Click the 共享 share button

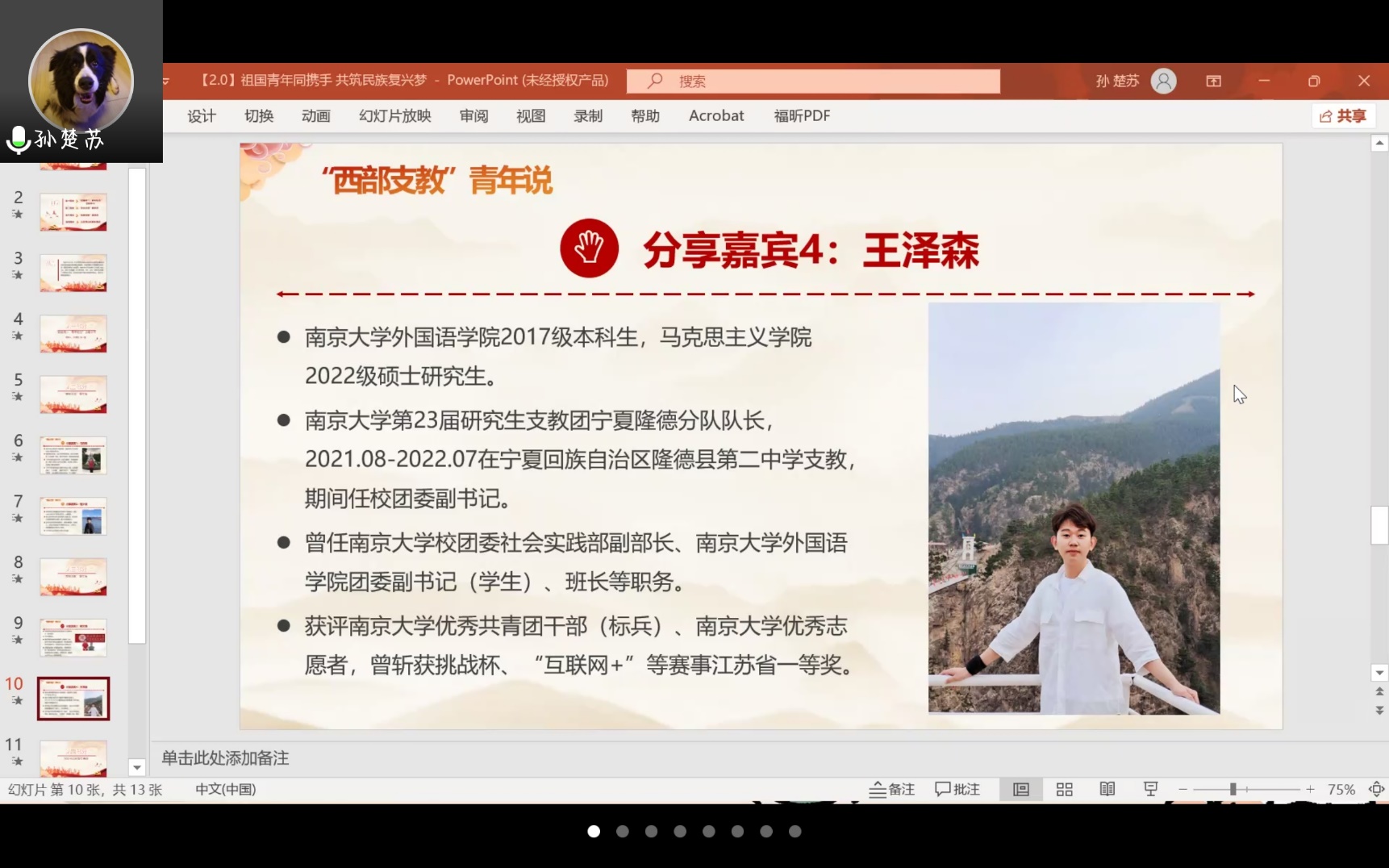coord(1342,115)
